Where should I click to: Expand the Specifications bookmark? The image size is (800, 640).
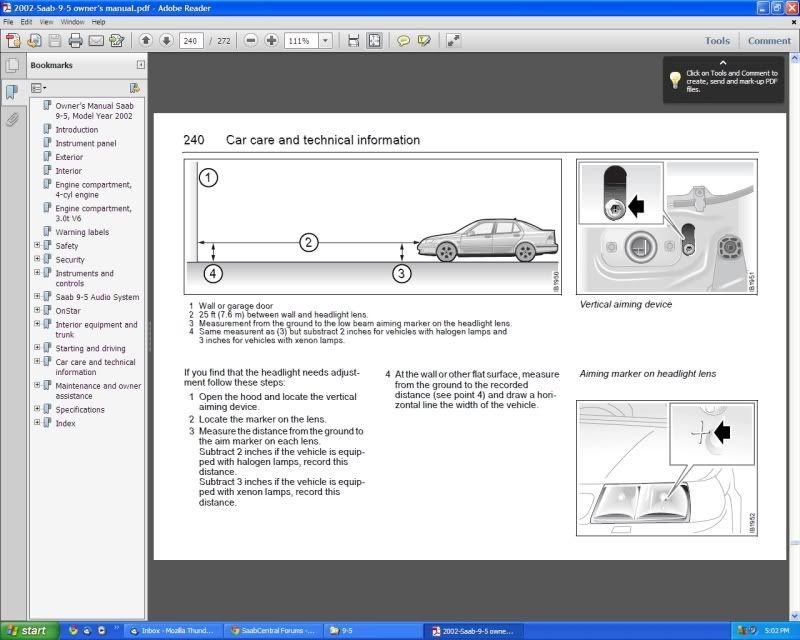(37, 409)
